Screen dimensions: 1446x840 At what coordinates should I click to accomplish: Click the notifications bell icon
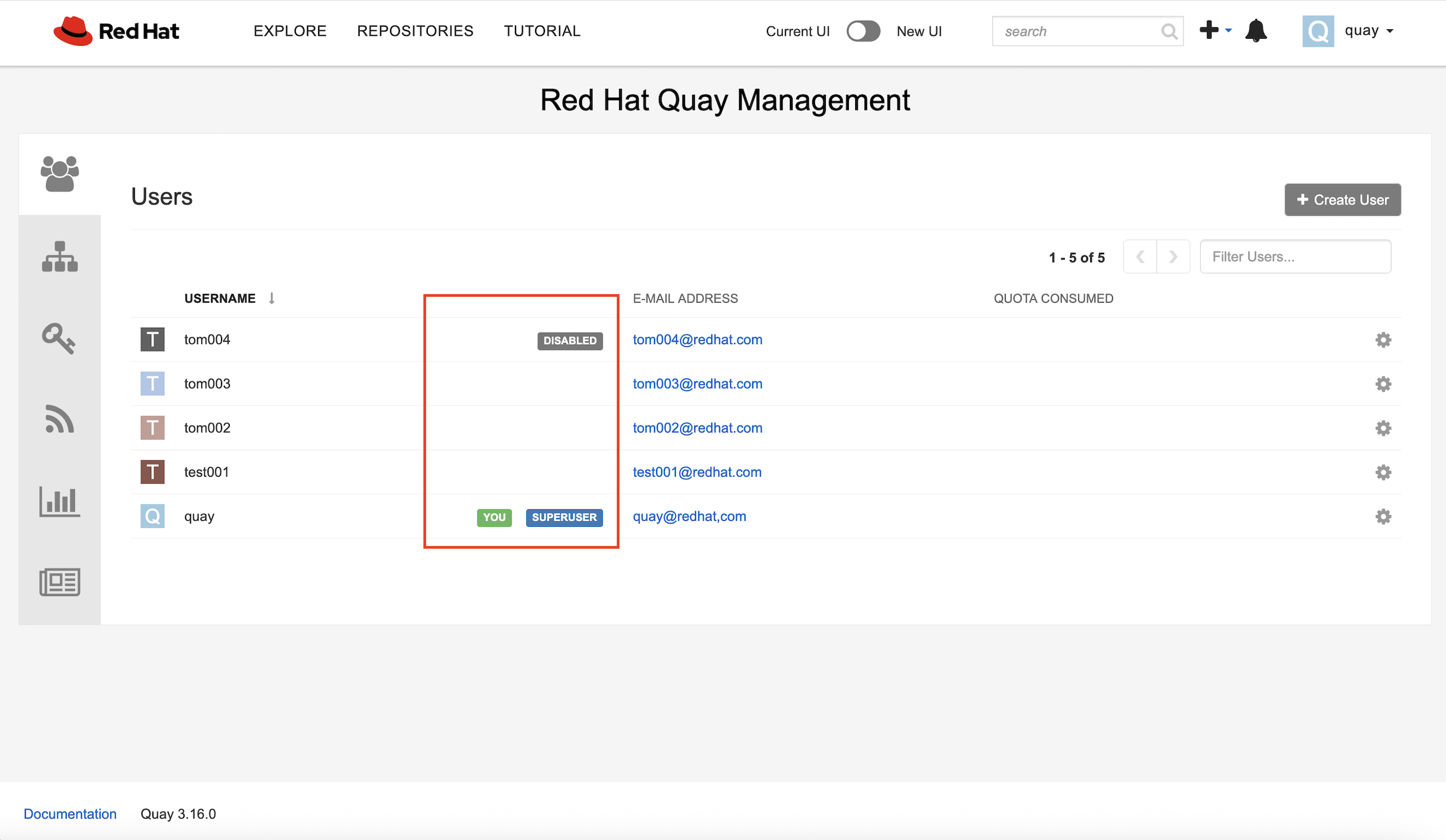pyautogui.click(x=1255, y=31)
